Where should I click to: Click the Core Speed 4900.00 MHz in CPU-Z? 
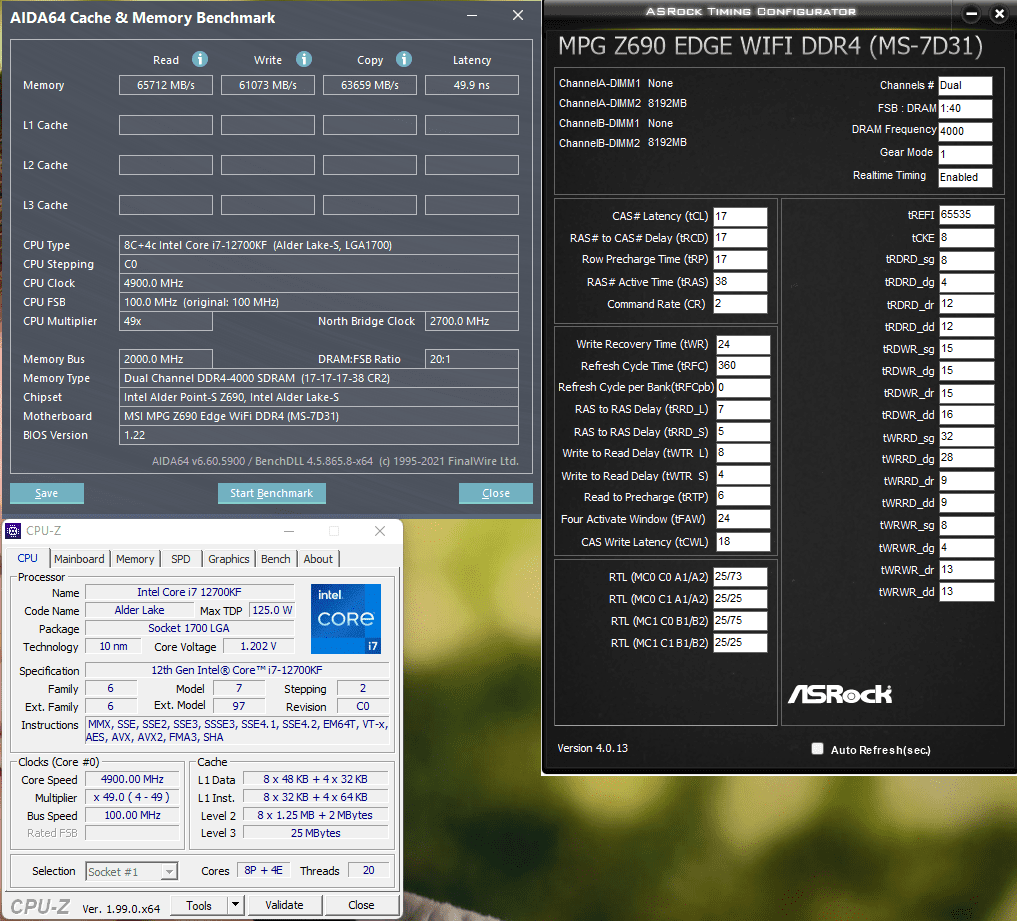pyautogui.click(x=132, y=779)
